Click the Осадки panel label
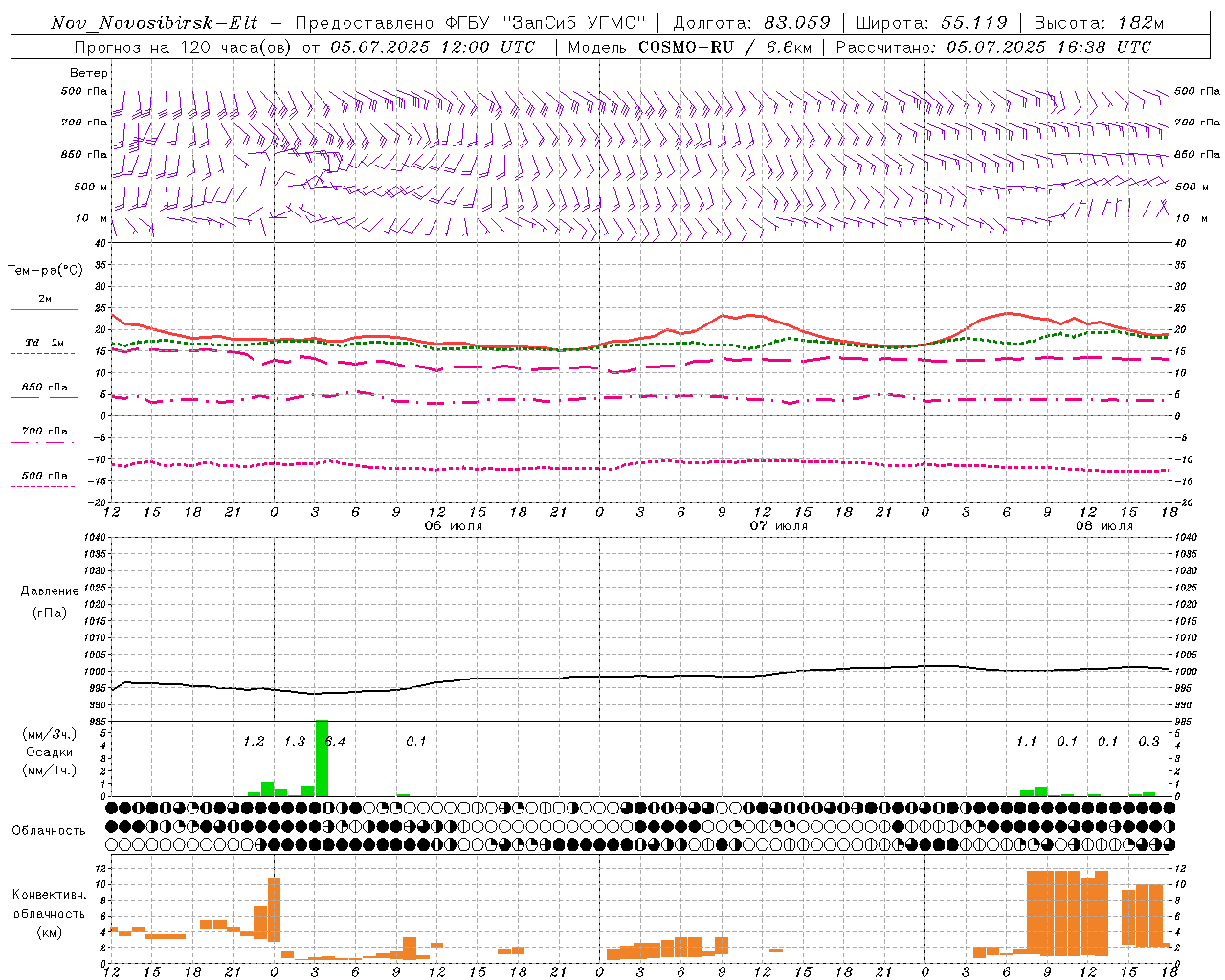 pos(50,752)
